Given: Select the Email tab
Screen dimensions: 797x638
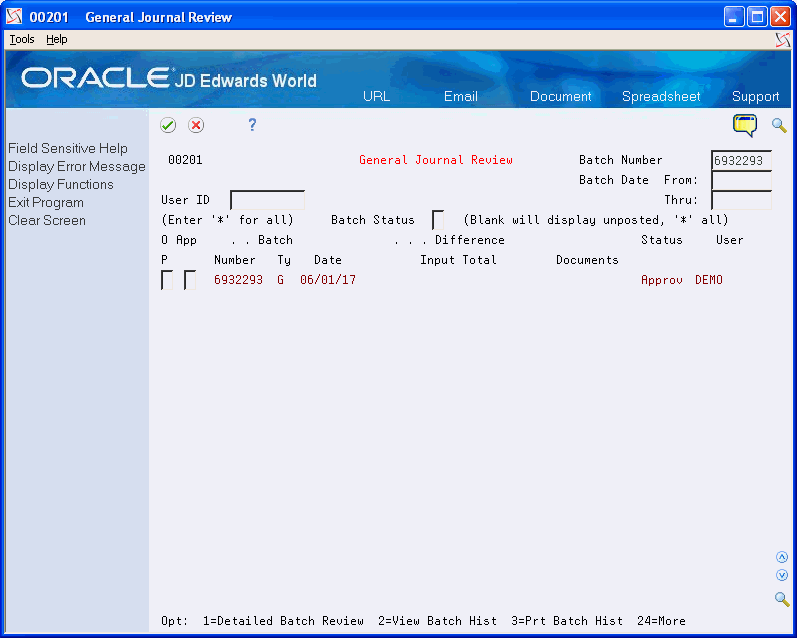Looking at the screenshot, I should click(x=461, y=97).
